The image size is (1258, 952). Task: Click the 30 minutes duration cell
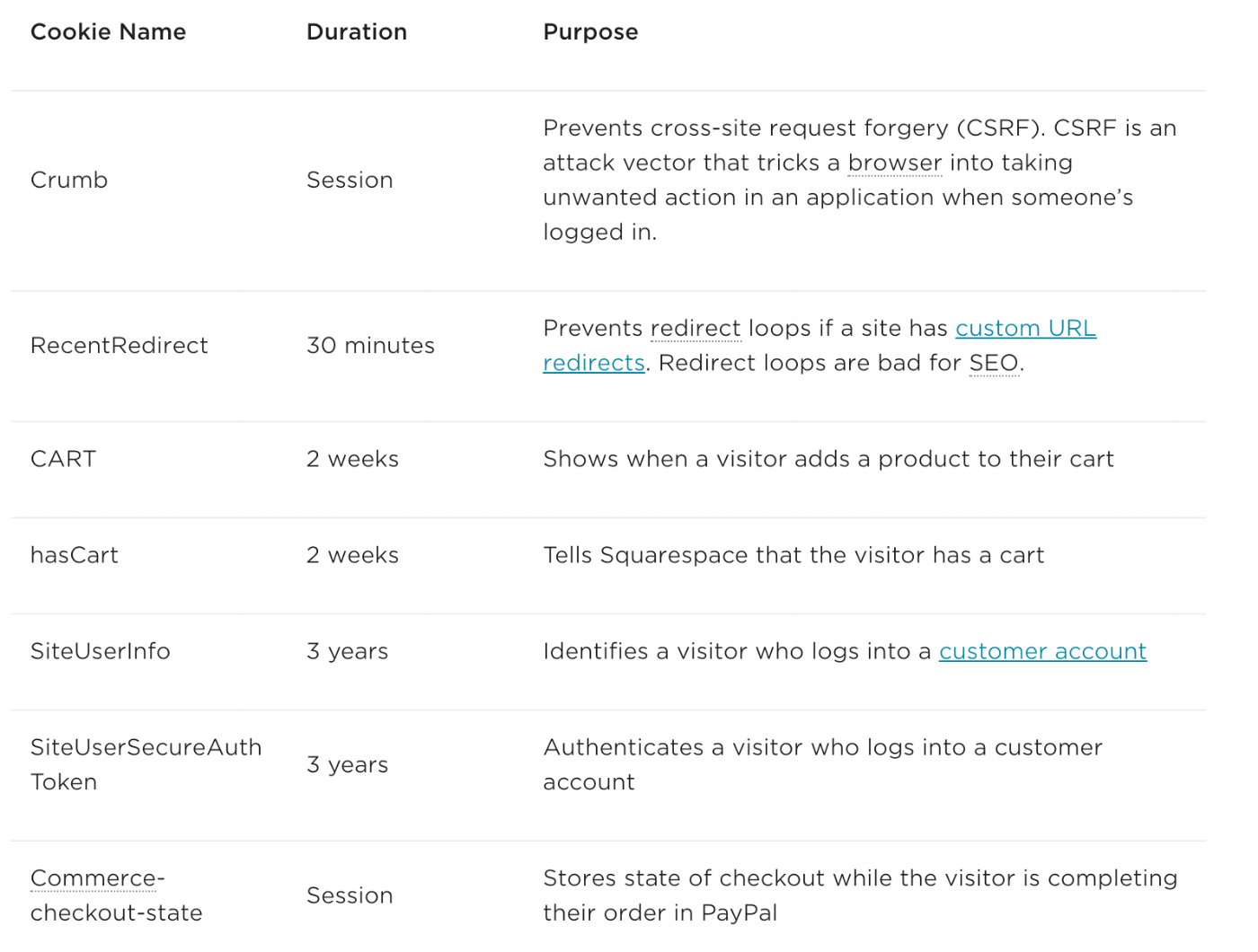[x=370, y=346]
